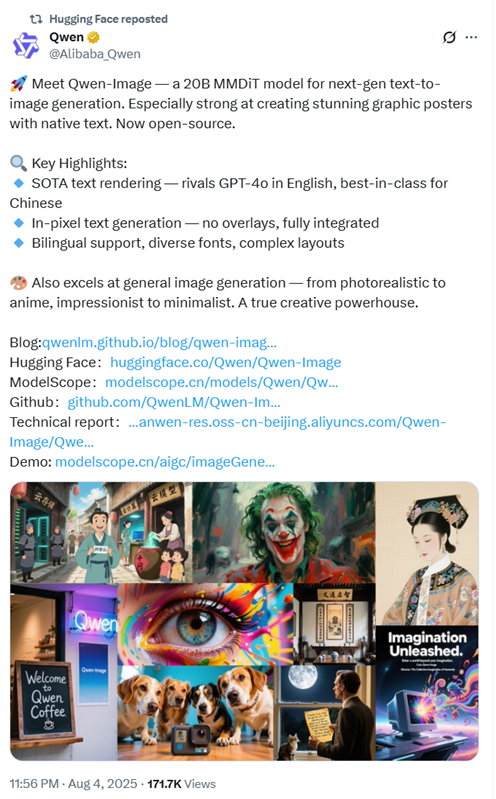
Task: Open the Hugging Face reposted label
Action: [108, 19]
